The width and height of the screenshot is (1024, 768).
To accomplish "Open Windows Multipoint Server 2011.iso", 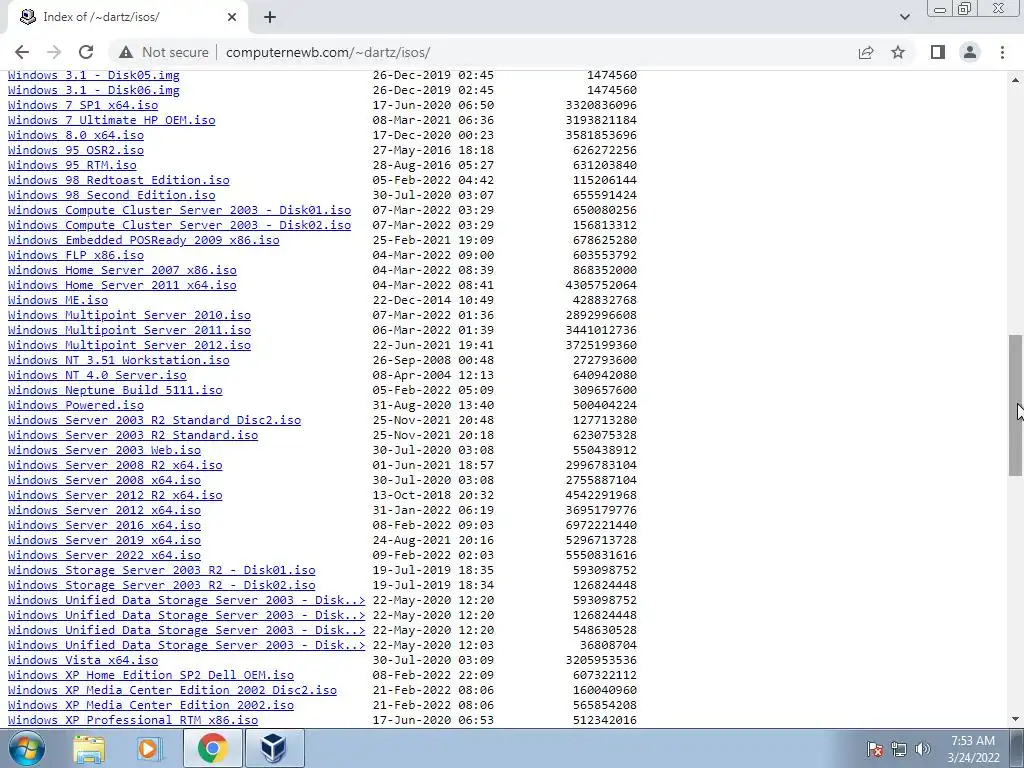I will (129, 330).
